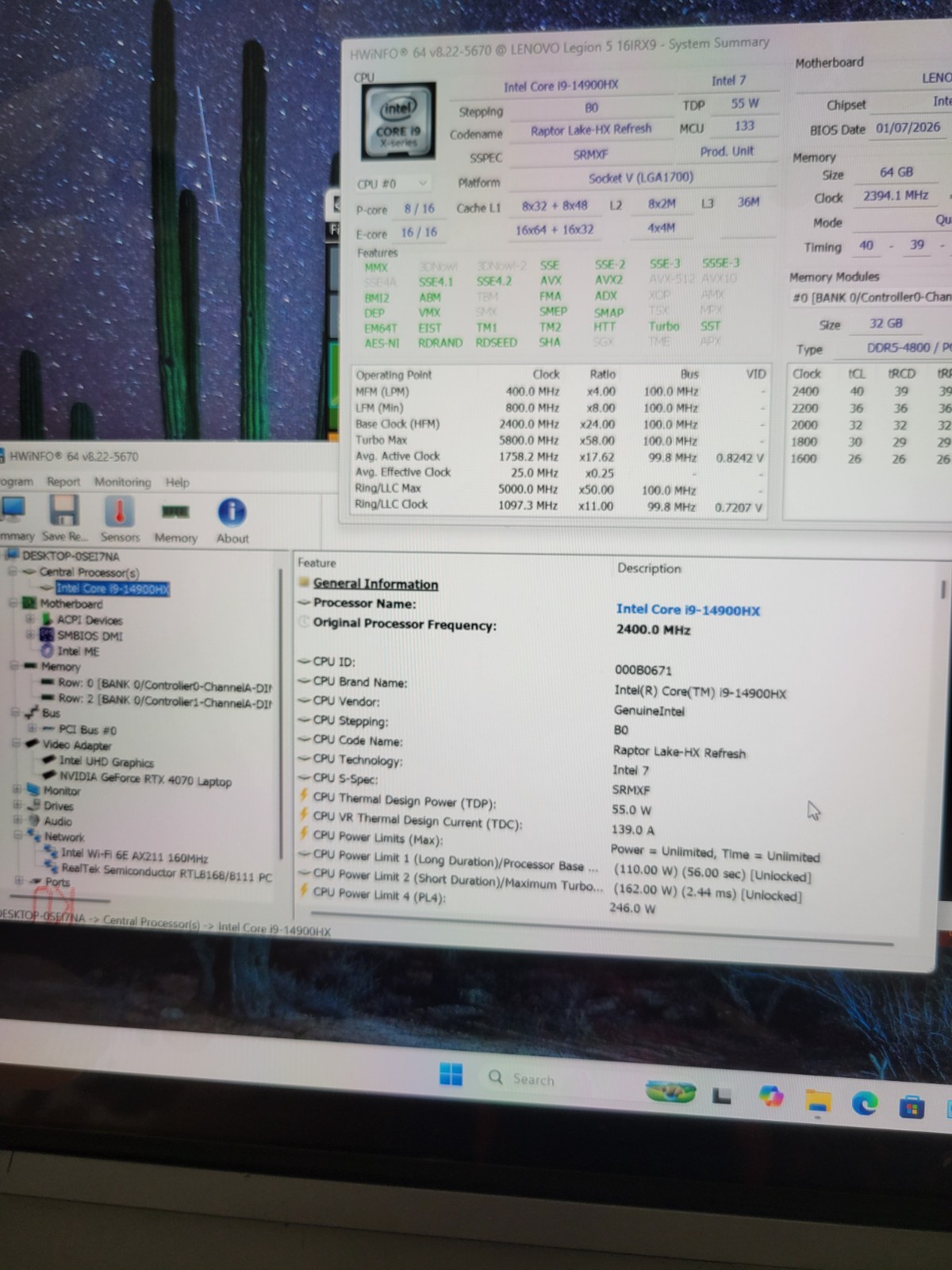Image resolution: width=952 pixels, height=1270 pixels.
Task: Open Copilot from the taskbar
Action: 770,1097
